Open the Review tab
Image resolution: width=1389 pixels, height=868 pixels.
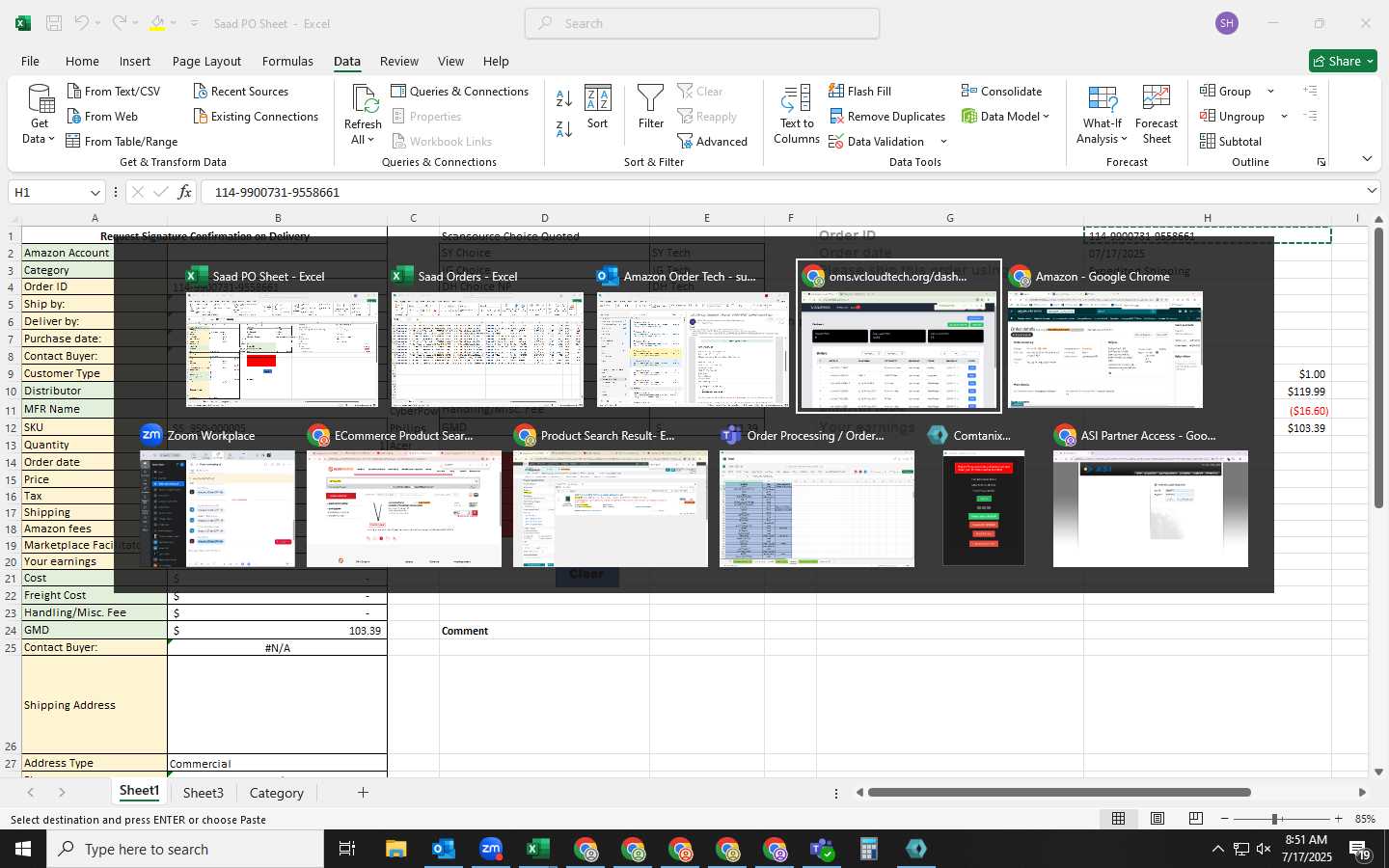tap(399, 61)
